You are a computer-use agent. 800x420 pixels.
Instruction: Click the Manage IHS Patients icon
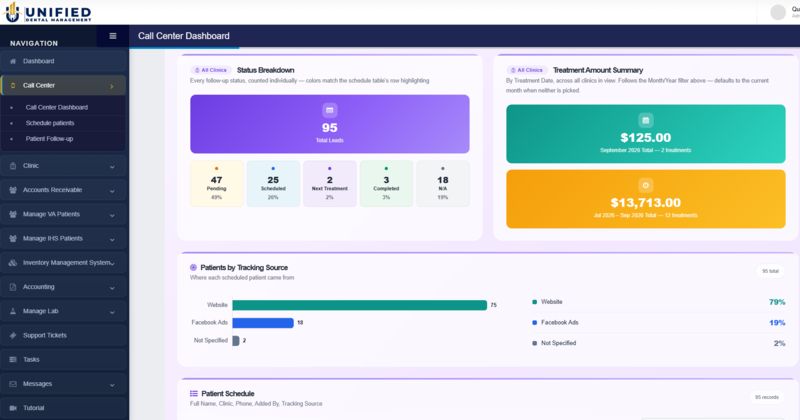[x=13, y=238]
